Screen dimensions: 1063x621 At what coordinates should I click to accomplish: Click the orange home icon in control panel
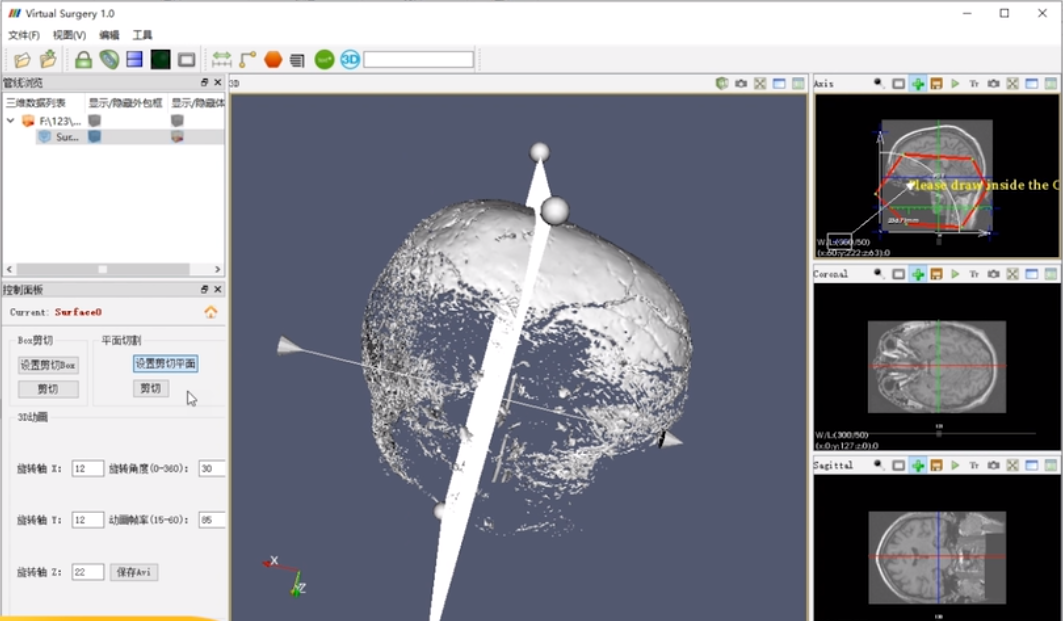(211, 312)
